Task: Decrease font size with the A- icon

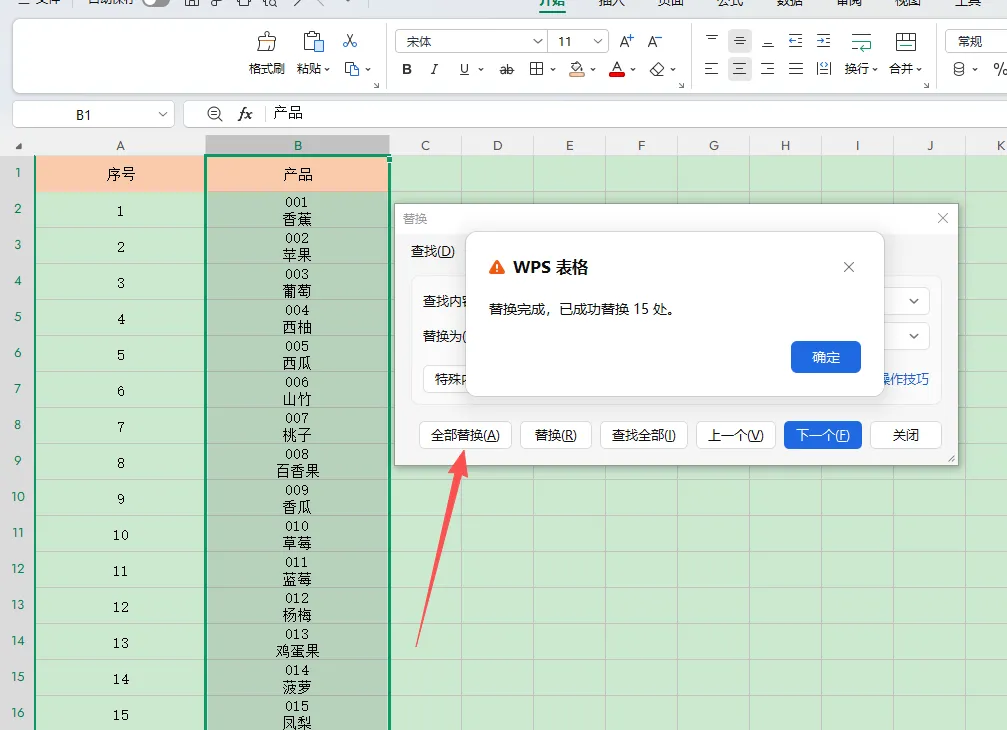Action: [654, 42]
